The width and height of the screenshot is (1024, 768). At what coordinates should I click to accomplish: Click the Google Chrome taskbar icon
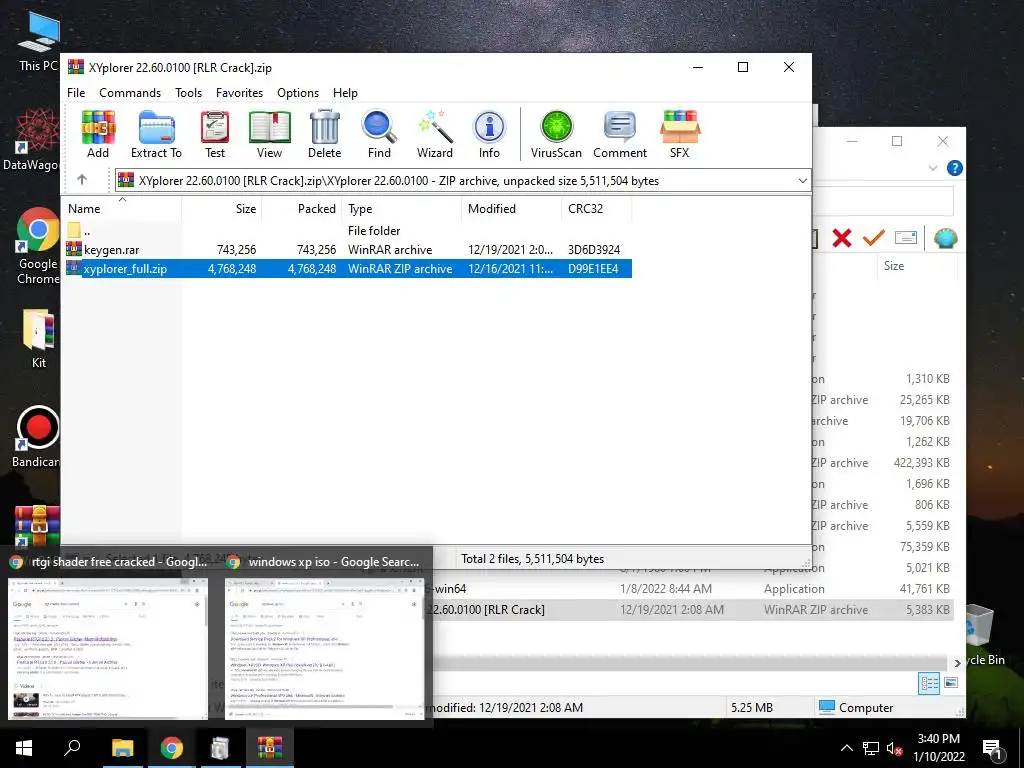172,748
